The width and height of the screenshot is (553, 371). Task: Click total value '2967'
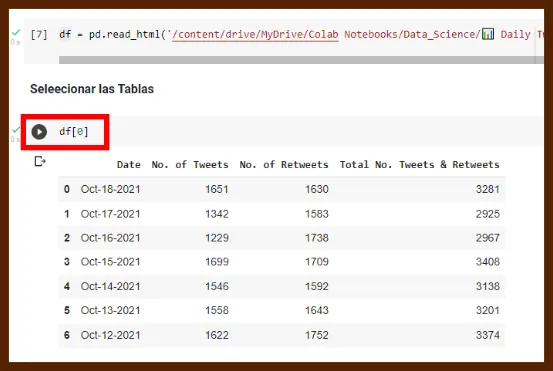(488, 238)
